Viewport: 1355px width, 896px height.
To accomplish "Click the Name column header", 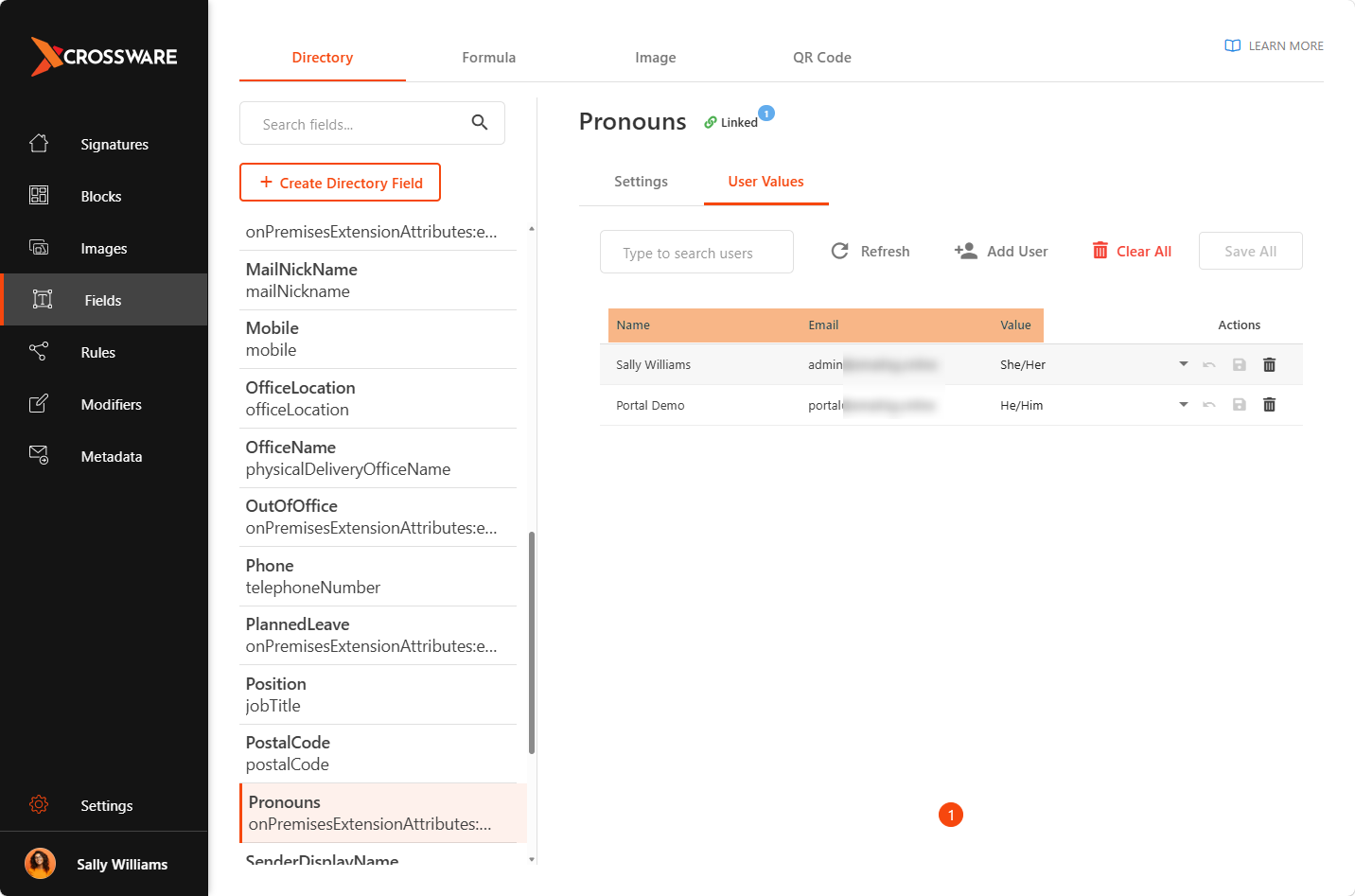I will point(633,325).
